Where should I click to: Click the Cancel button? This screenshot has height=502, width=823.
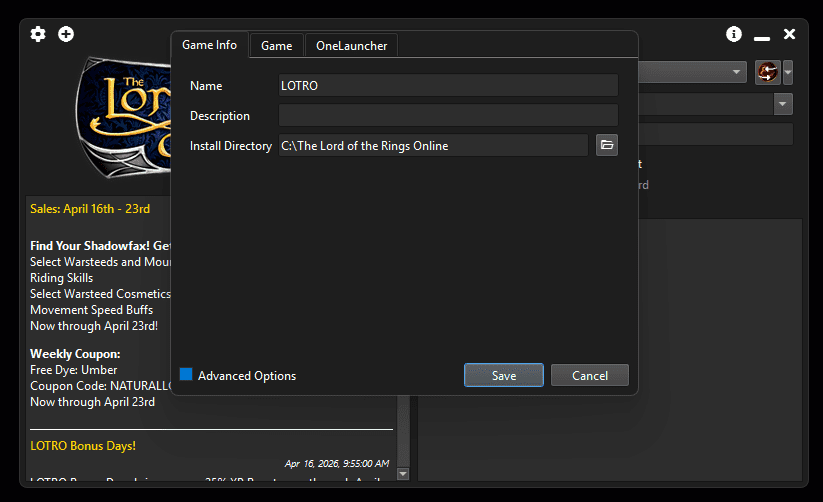pos(590,375)
